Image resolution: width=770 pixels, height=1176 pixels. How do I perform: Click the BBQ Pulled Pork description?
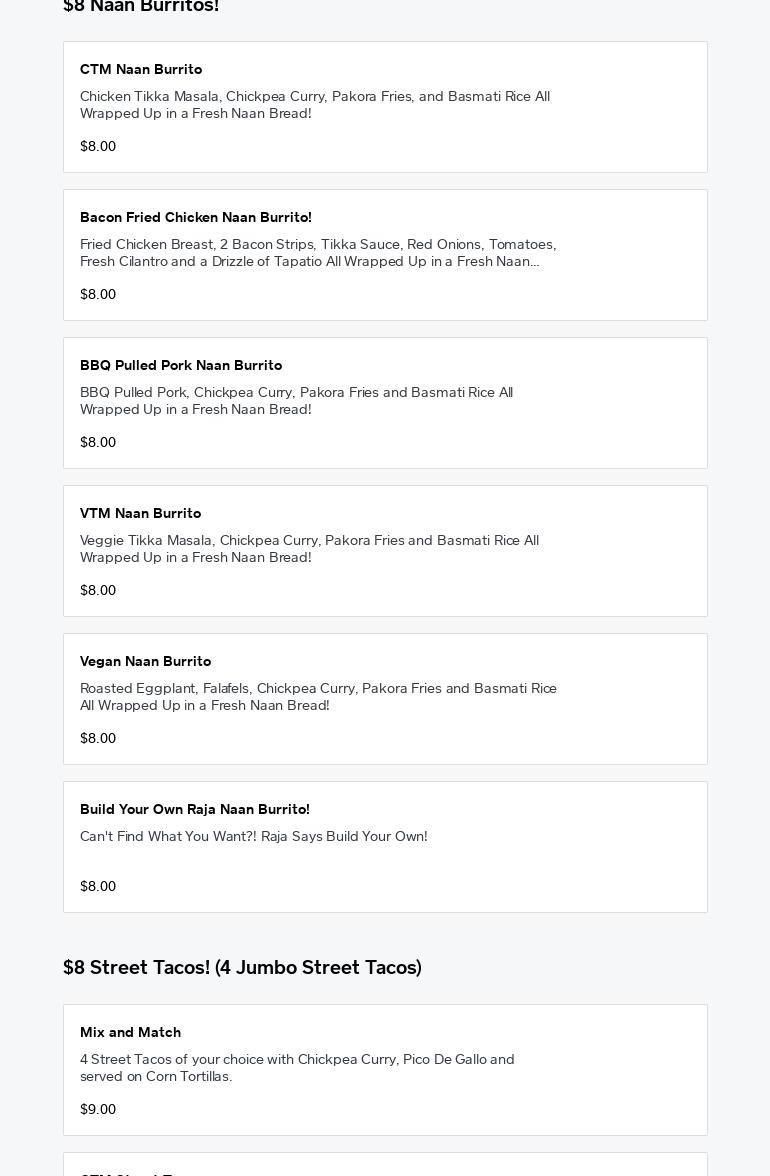(x=297, y=401)
